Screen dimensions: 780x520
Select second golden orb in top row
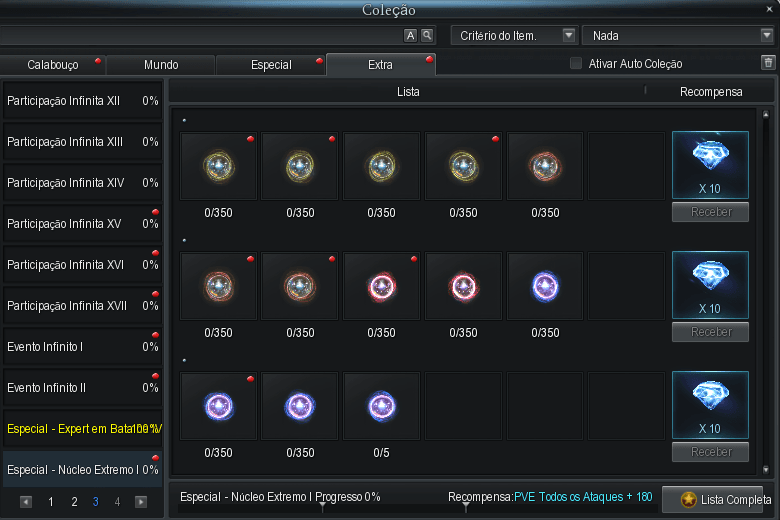[x=300, y=166]
